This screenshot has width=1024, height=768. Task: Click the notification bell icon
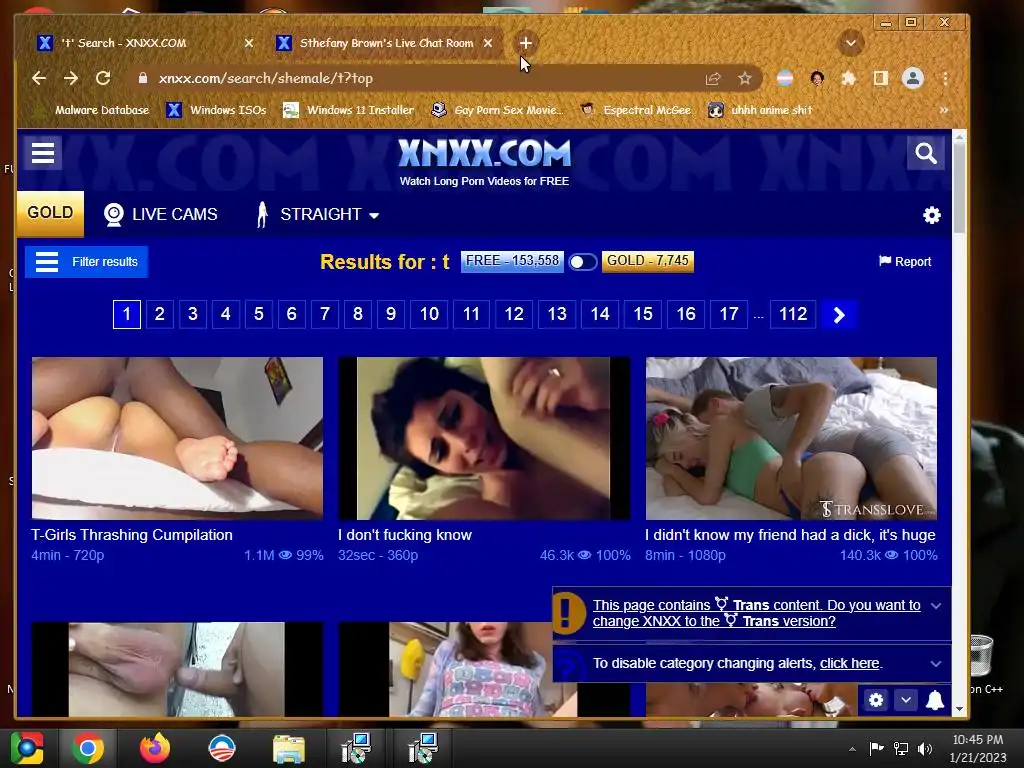tap(935, 700)
